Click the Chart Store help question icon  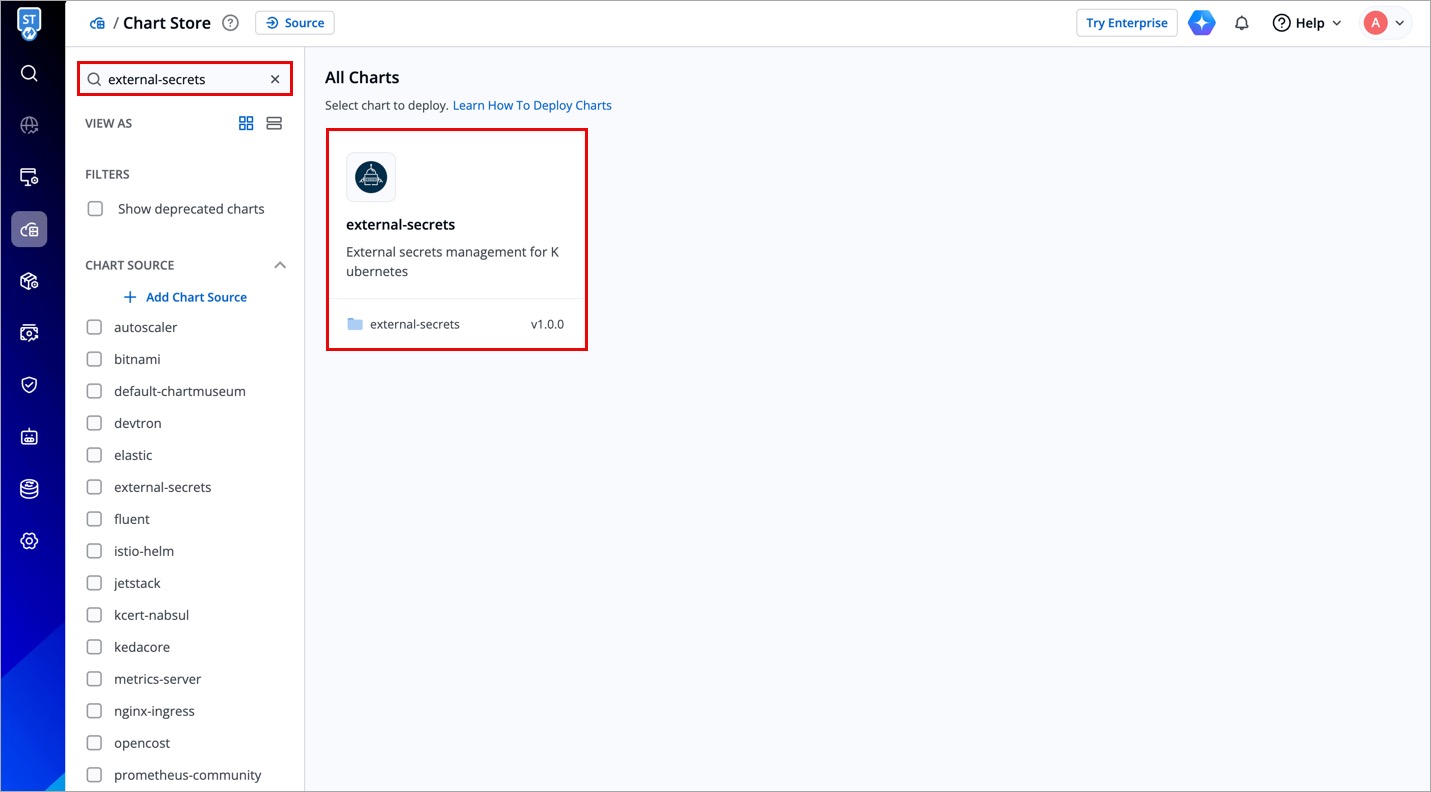[x=230, y=23]
